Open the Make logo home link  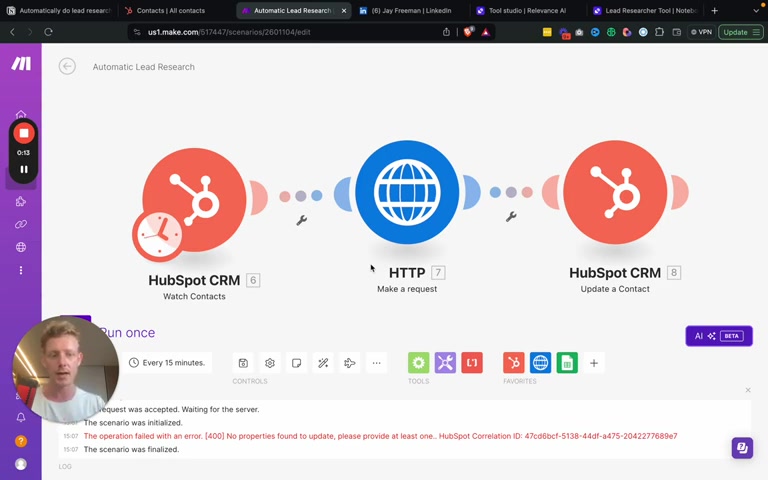pos(21,63)
